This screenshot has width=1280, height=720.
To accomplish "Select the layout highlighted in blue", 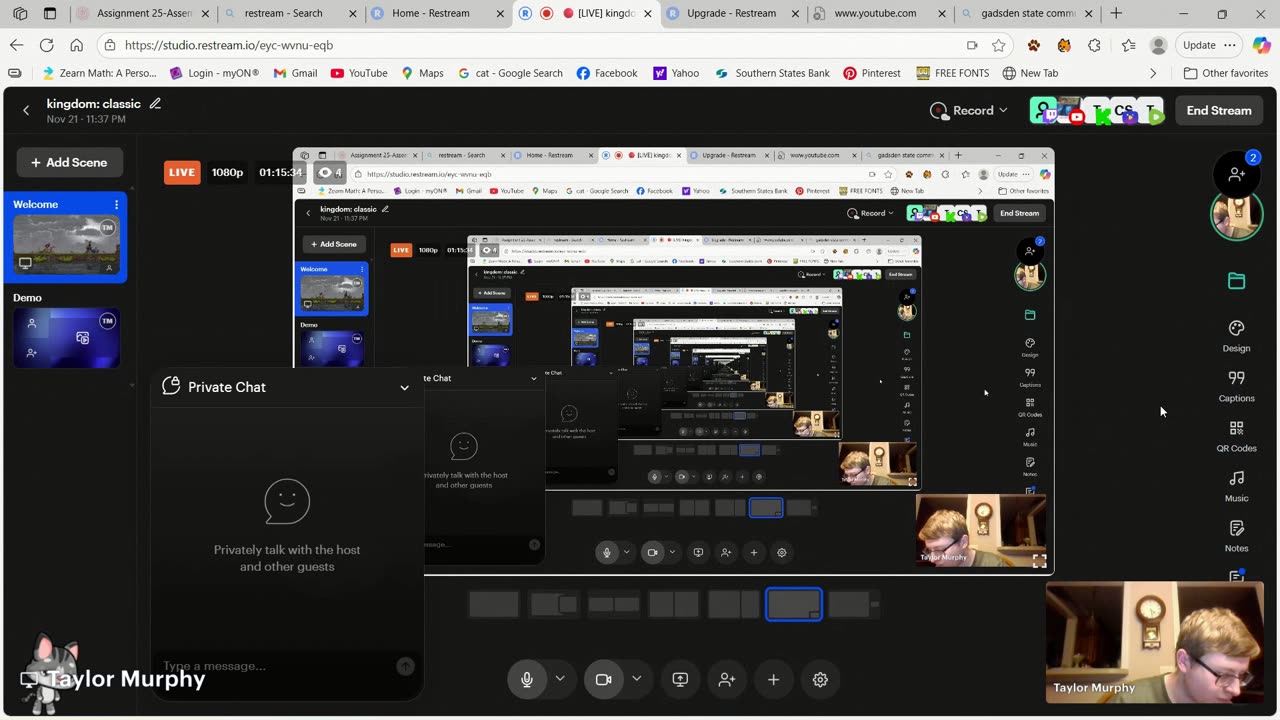I will (794, 604).
